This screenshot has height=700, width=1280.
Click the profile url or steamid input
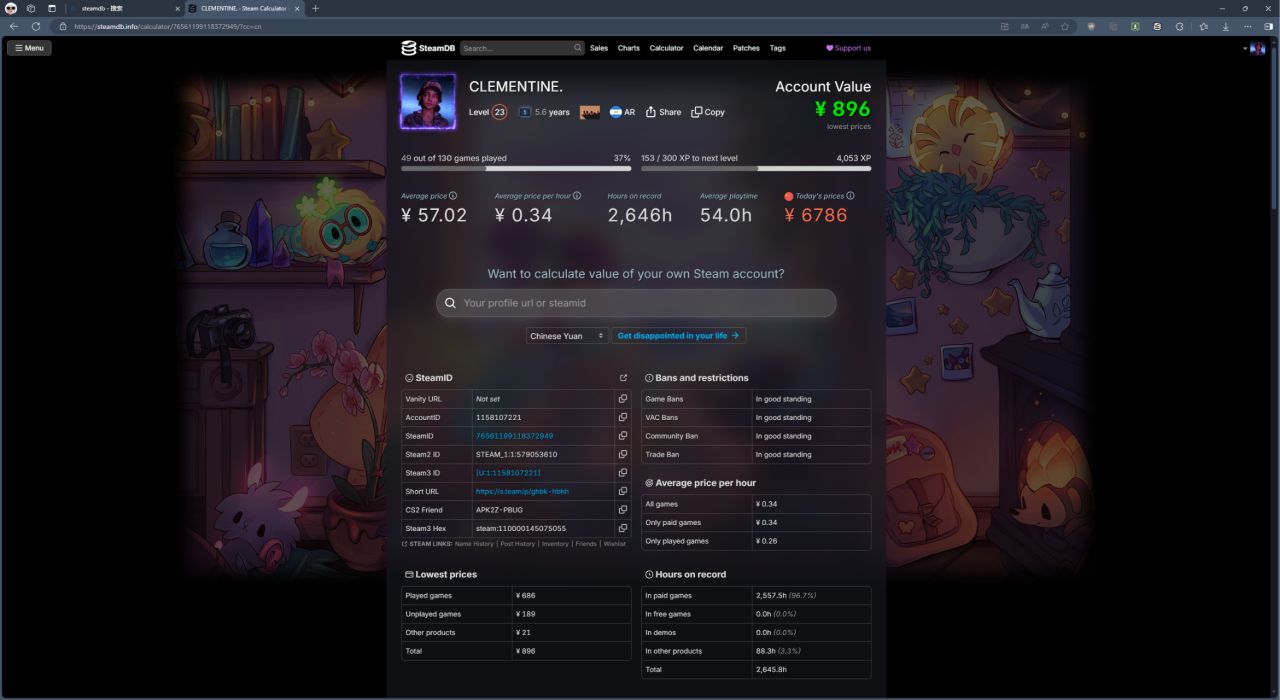click(636, 303)
